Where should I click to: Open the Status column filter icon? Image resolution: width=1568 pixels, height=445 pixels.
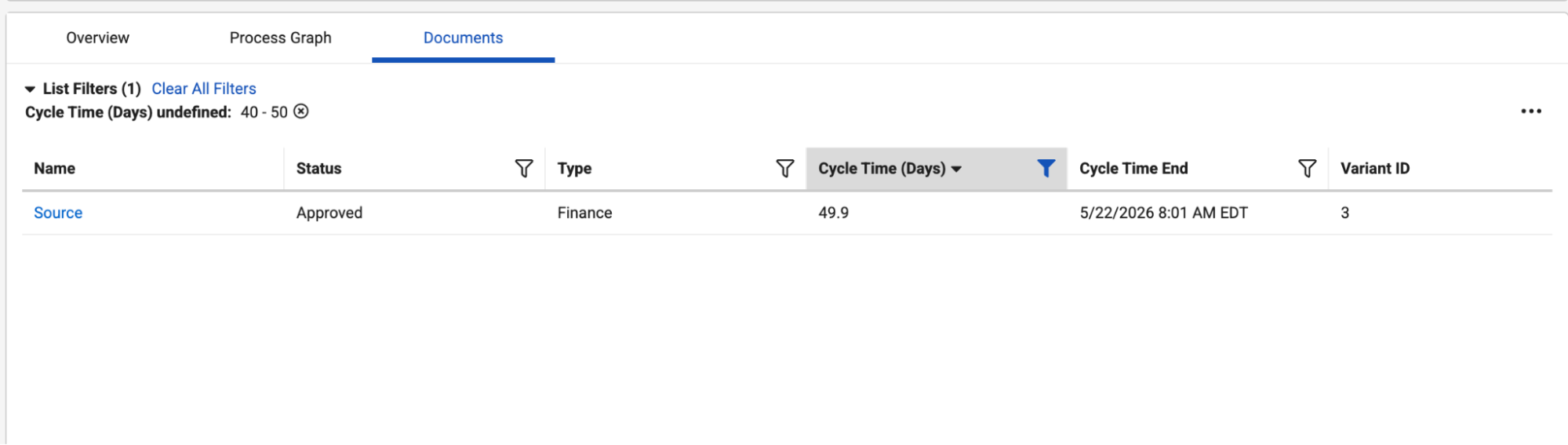524,168
